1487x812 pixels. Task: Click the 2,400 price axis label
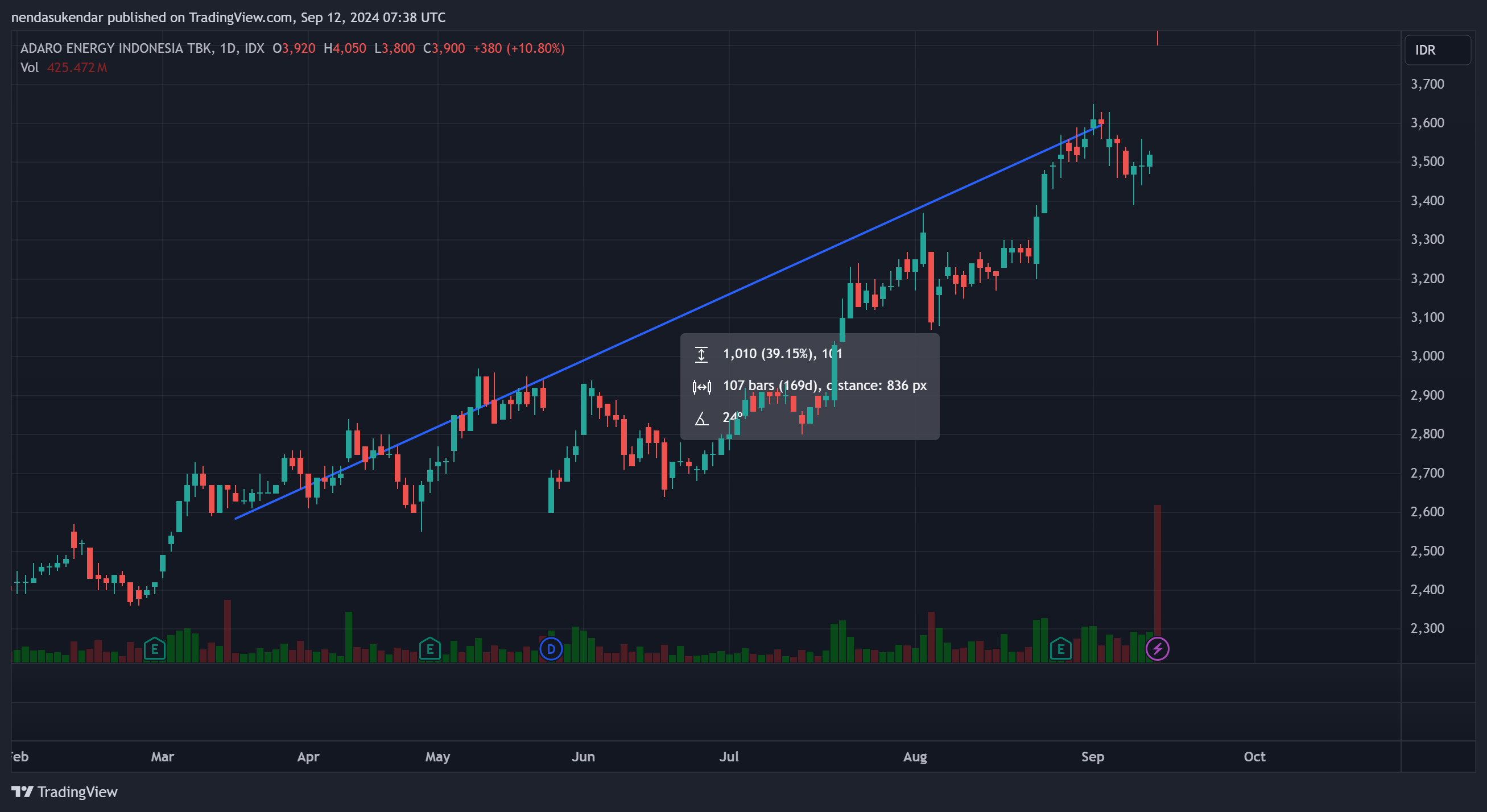click(1427, 590)
